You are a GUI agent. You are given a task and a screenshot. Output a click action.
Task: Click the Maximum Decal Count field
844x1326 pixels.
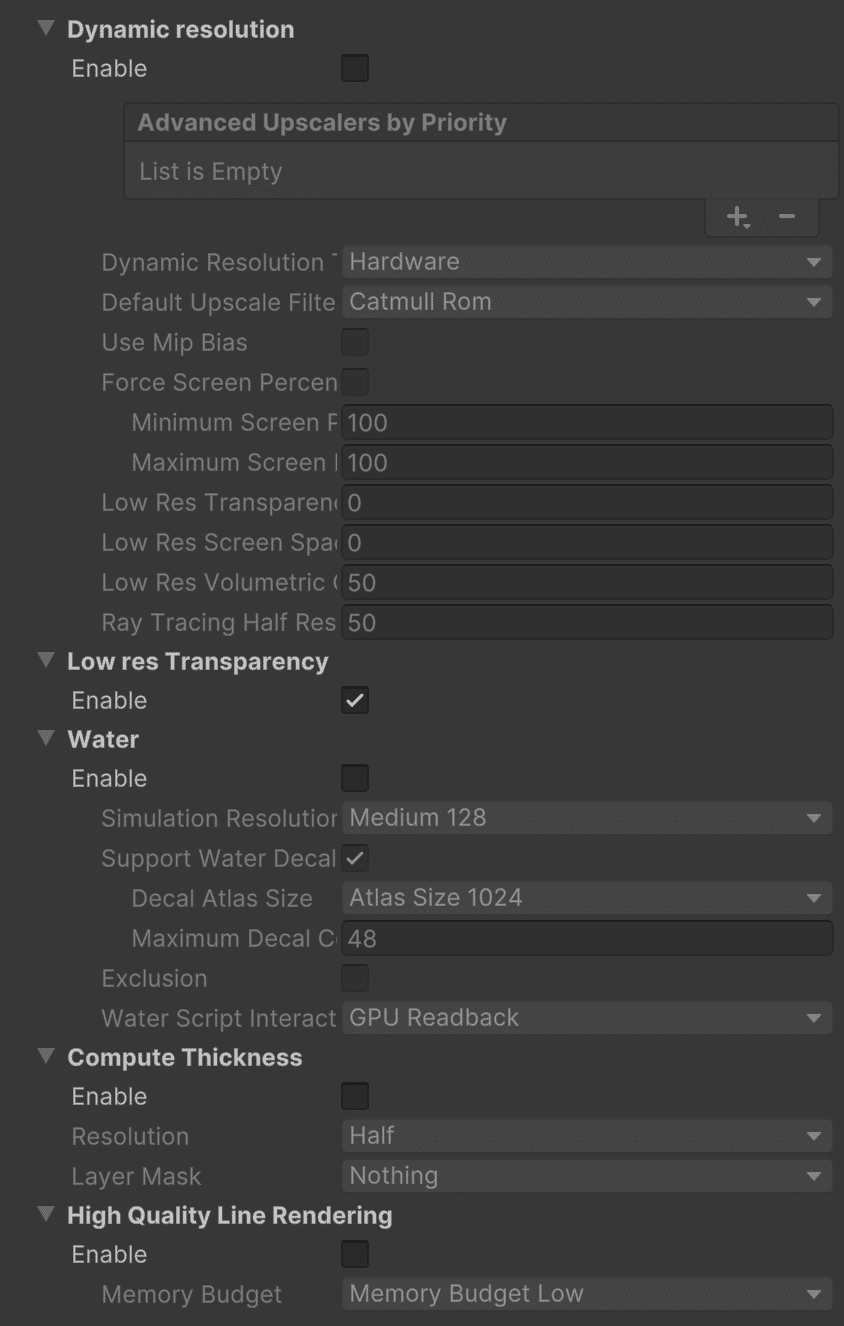(587, 938)
